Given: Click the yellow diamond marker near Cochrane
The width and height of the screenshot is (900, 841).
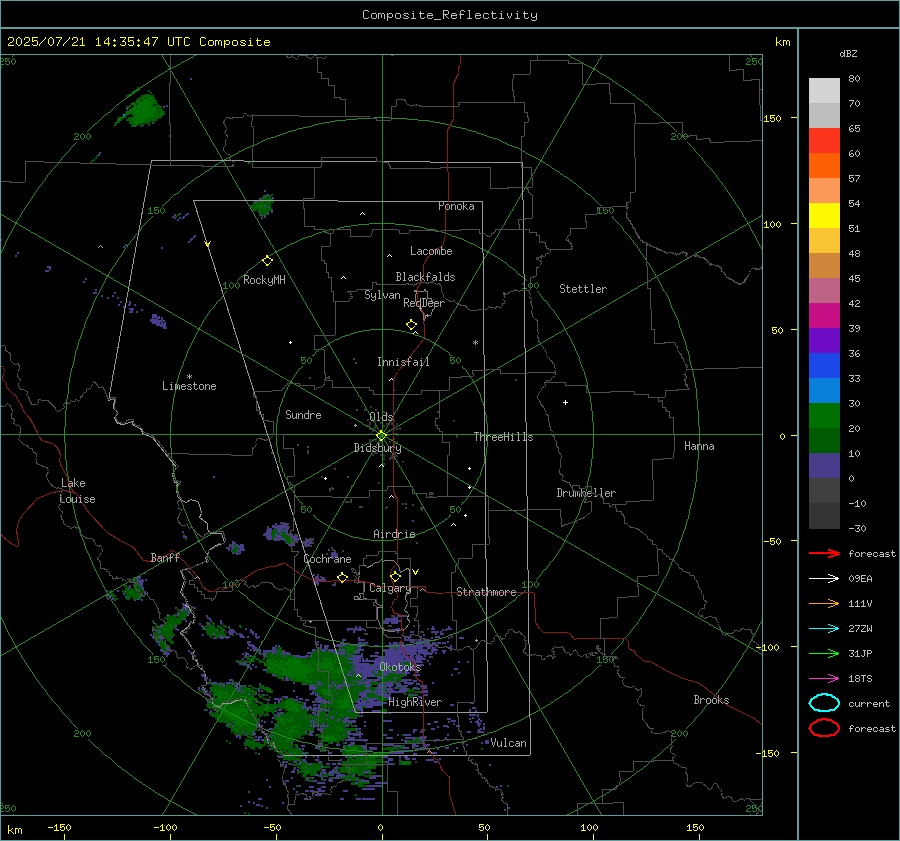Looking at the screenshot, I should tap(343, 577).
